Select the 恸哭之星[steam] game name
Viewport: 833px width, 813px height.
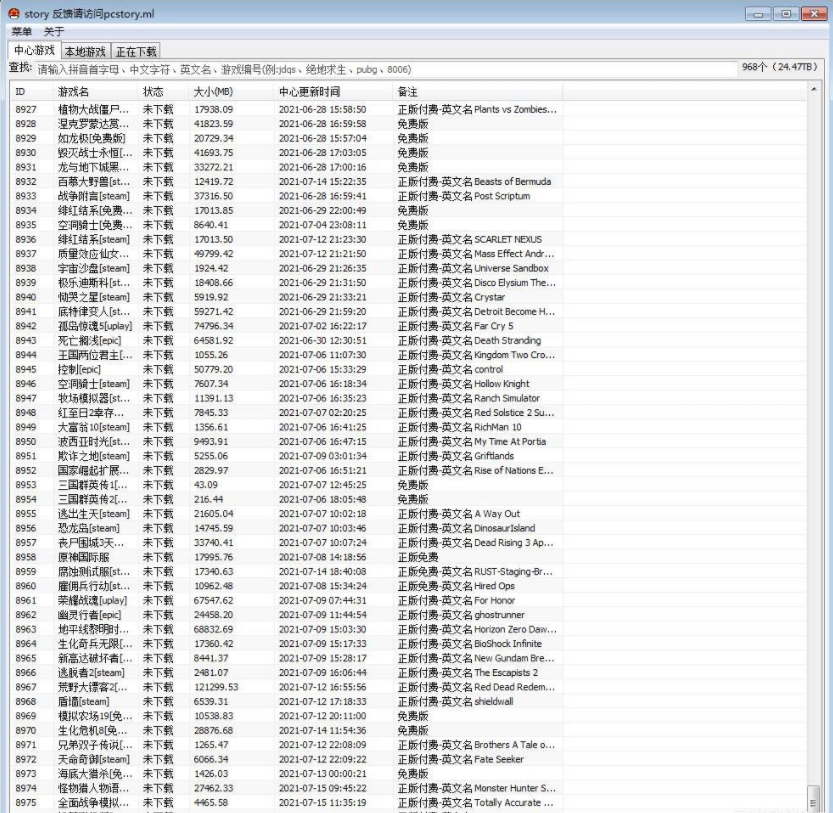click(x=94, y=297)
